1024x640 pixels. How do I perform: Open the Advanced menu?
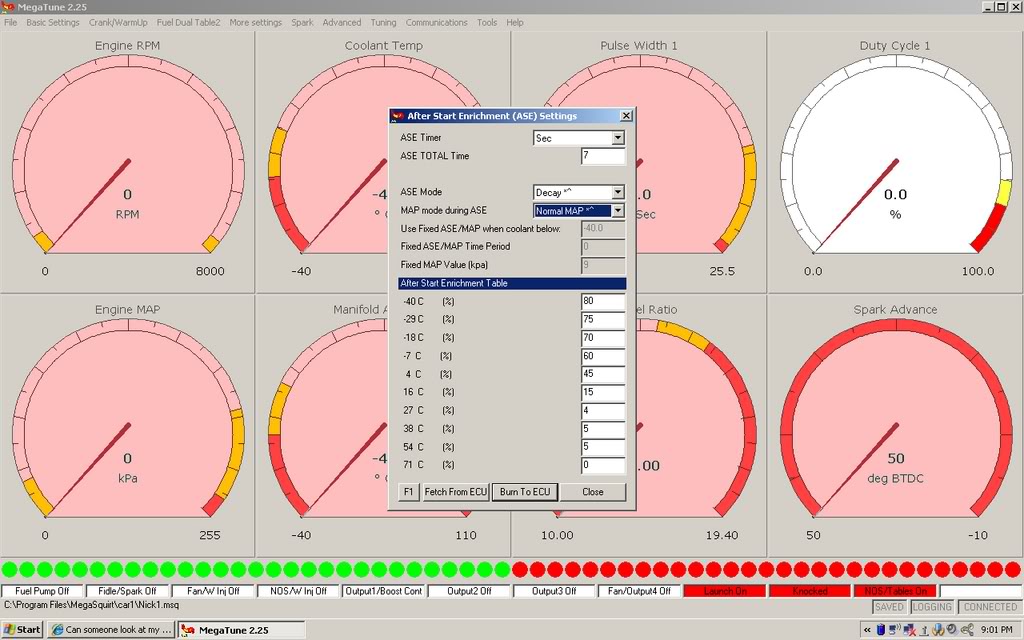coord(342,22)
